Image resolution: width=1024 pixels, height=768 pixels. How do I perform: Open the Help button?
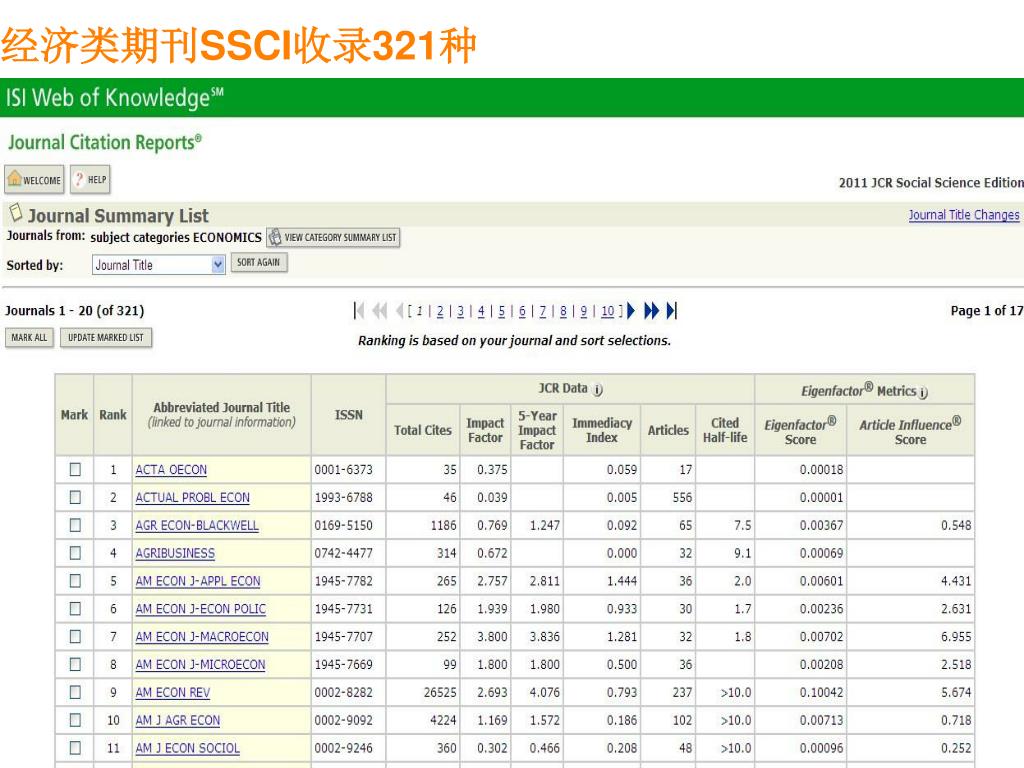pos(90,180)
